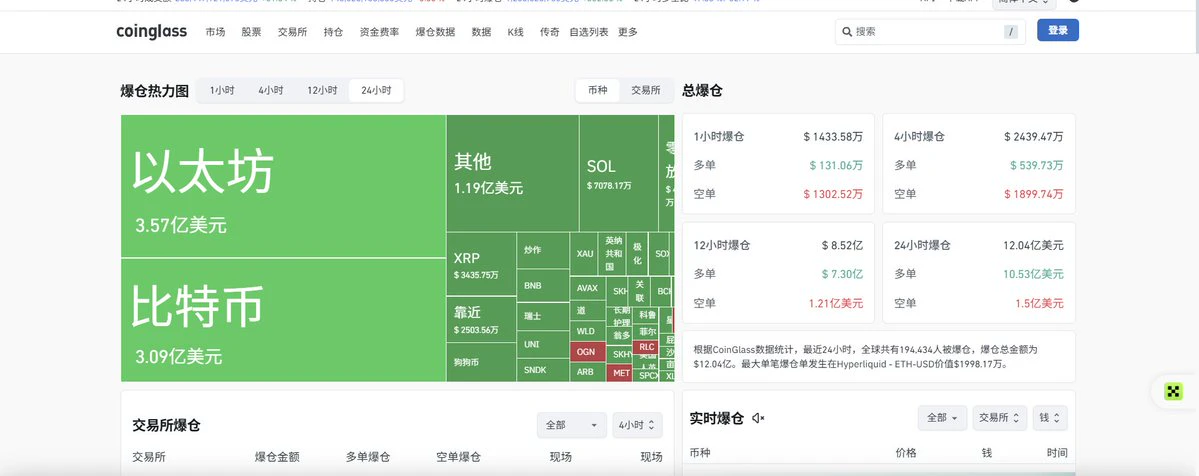The image size is (1199, 476).
Task: Select 交易所 in the heatmap view toggle
Action: tap(646, 90)
